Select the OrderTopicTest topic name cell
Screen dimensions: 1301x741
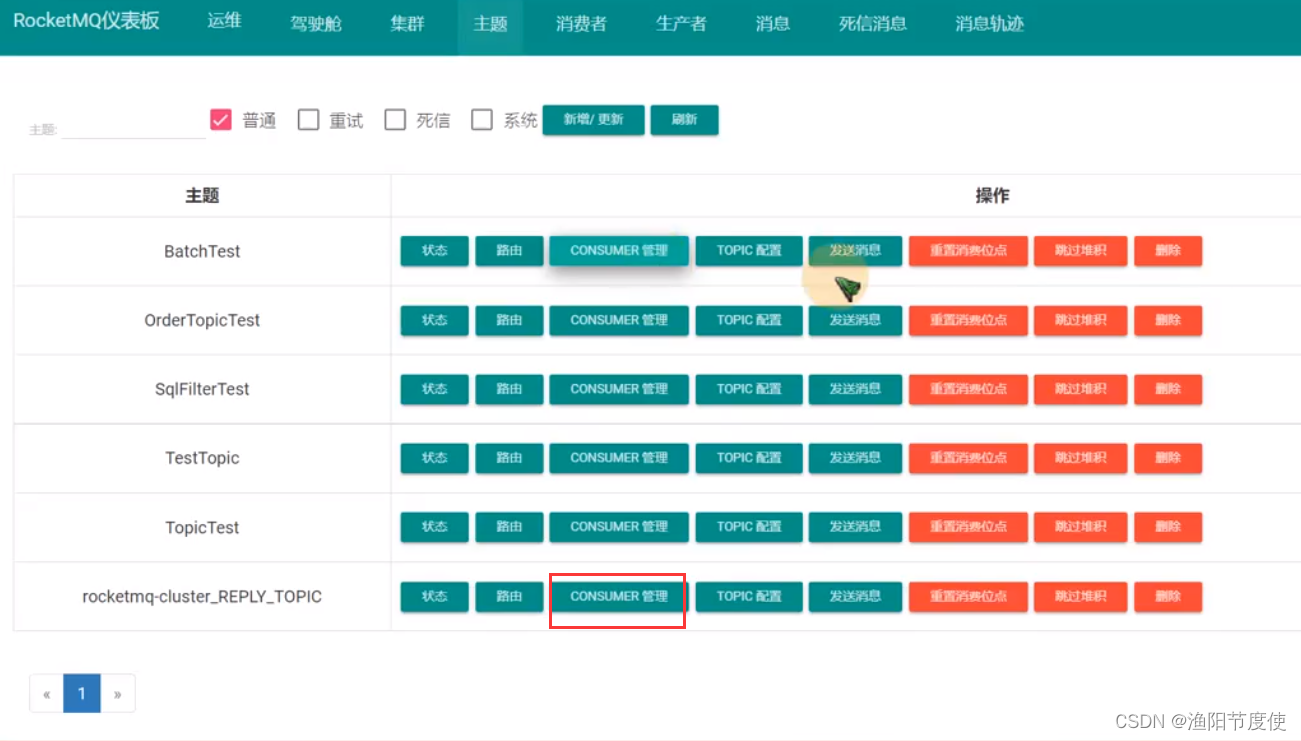tap(202, 320)
